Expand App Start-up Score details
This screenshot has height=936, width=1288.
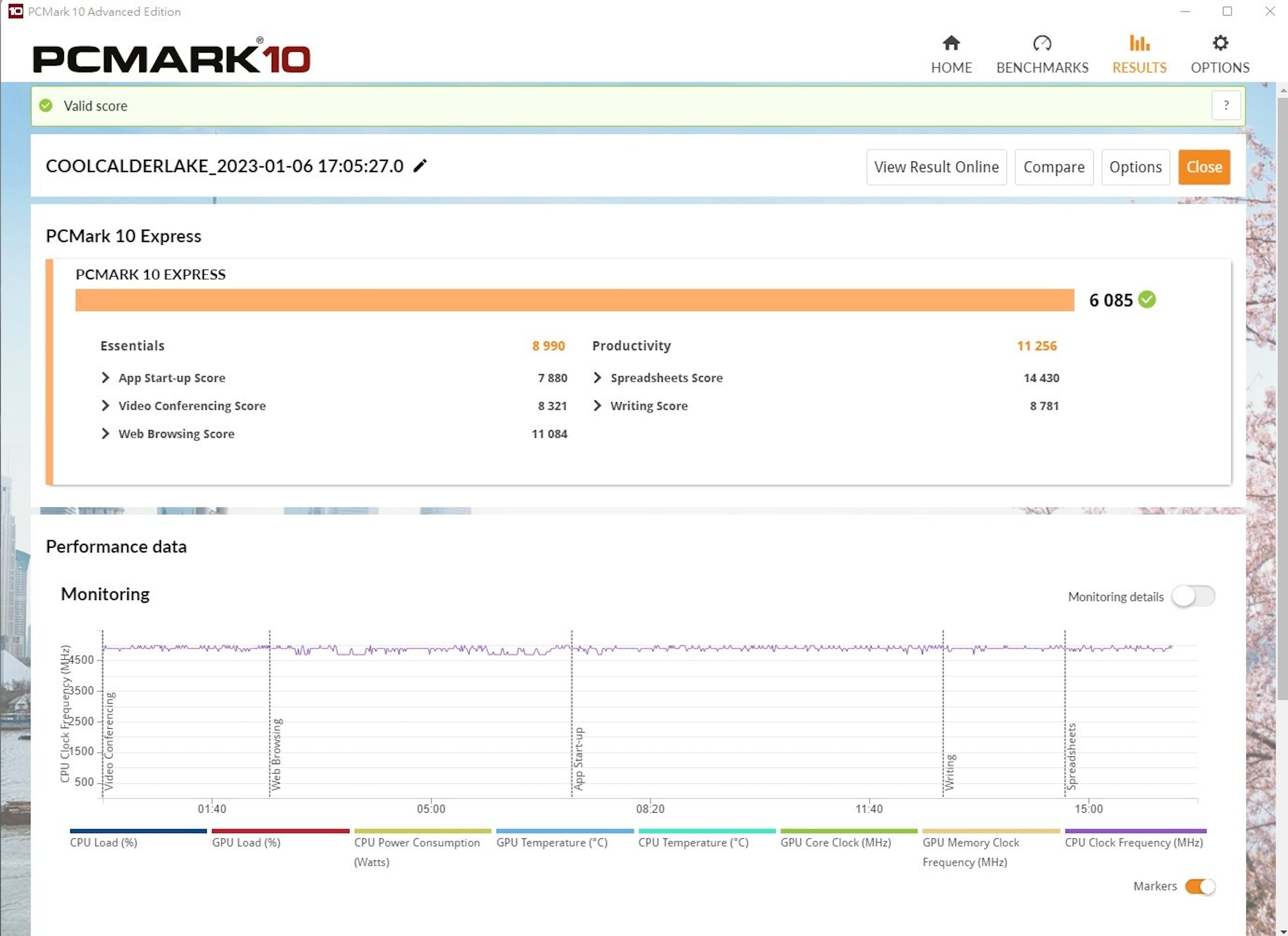click(x=105, y=377)
